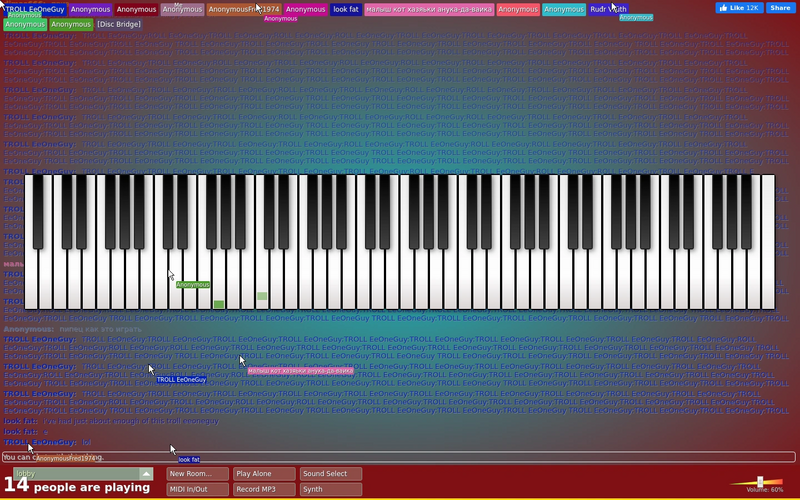Adjust the volume slider handle
The image size is (800, 500).
(x=760, y=482)
